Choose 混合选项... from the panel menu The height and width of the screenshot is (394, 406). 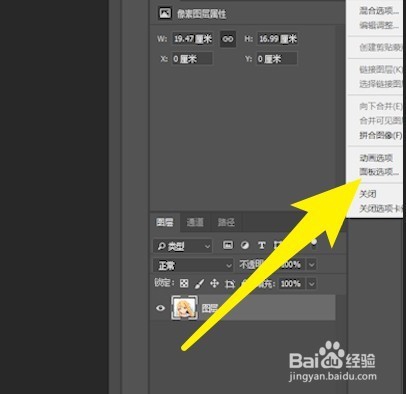[x=378, y=11]
